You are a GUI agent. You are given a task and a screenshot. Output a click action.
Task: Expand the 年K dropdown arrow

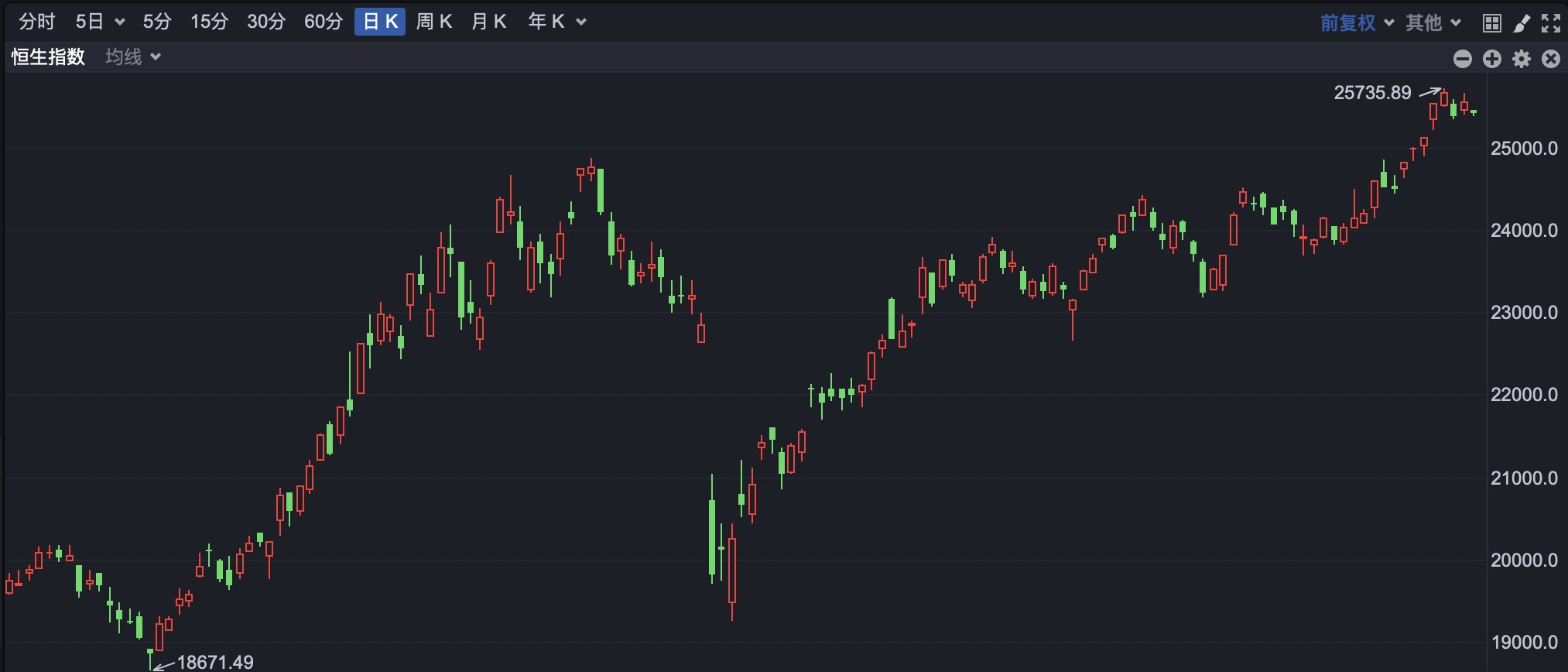pos(581,22)
